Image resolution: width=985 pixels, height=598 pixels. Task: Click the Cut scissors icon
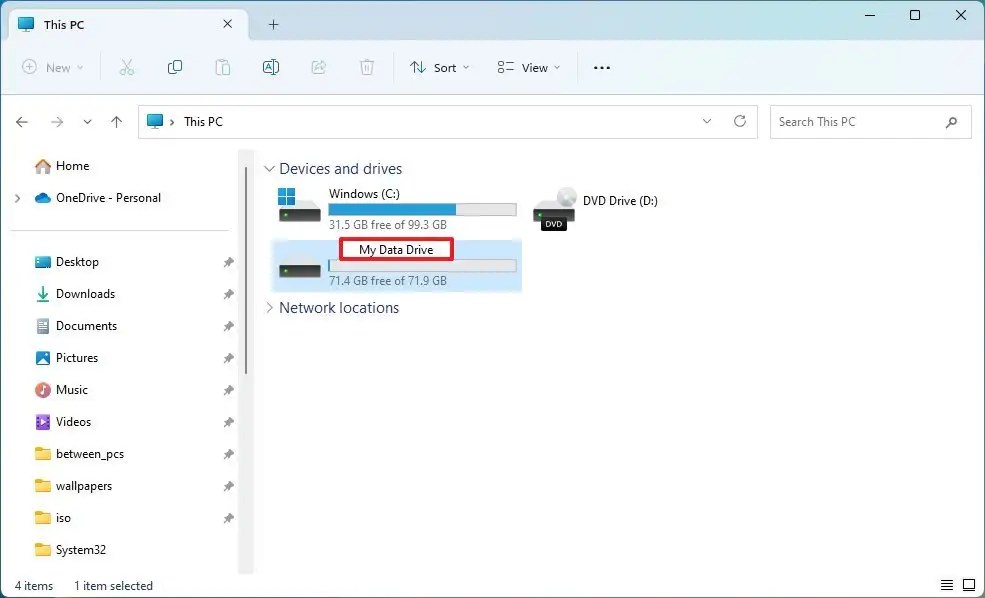click(x=126, y=67)
